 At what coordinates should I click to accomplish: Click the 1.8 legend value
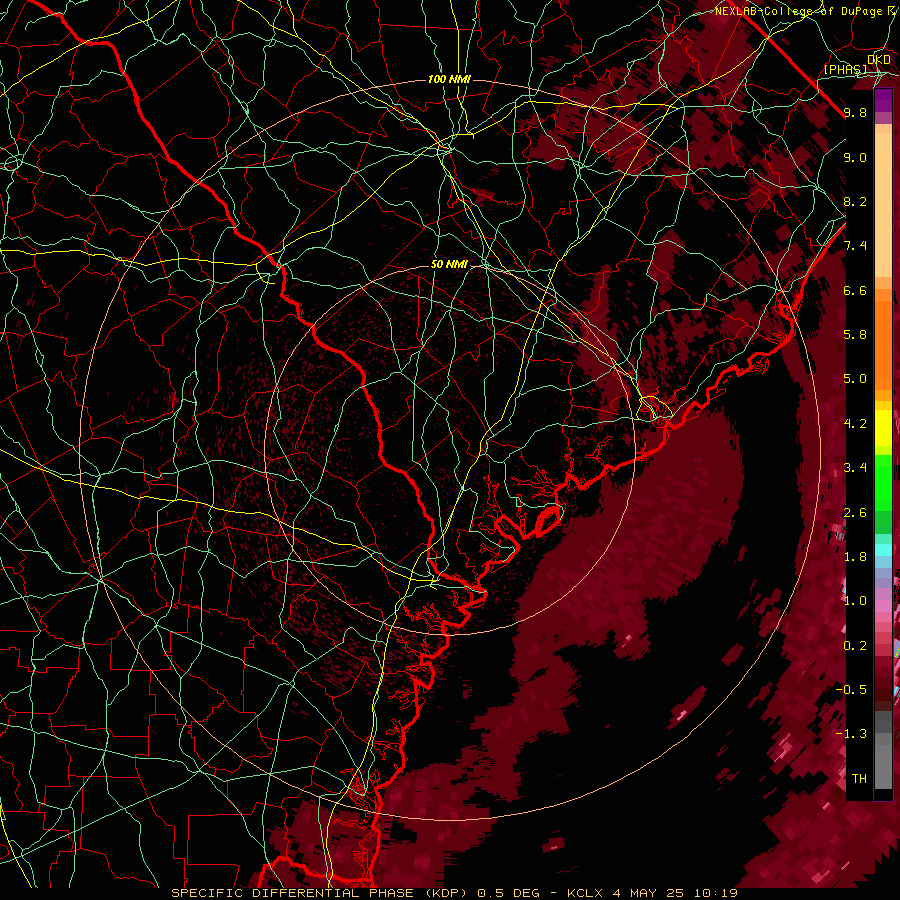[x=855, y=557]
